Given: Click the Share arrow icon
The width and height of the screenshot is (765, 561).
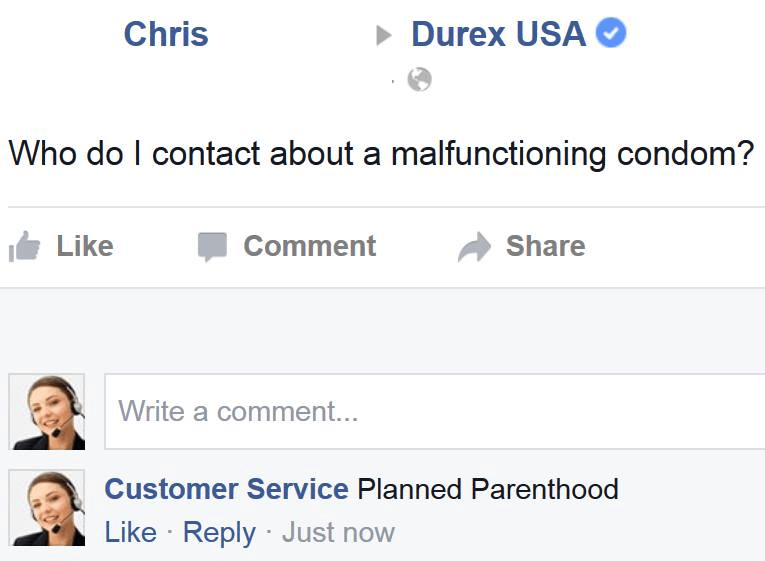Looking at the screenshot, I should pyautogui.click(x=474, y=247).
